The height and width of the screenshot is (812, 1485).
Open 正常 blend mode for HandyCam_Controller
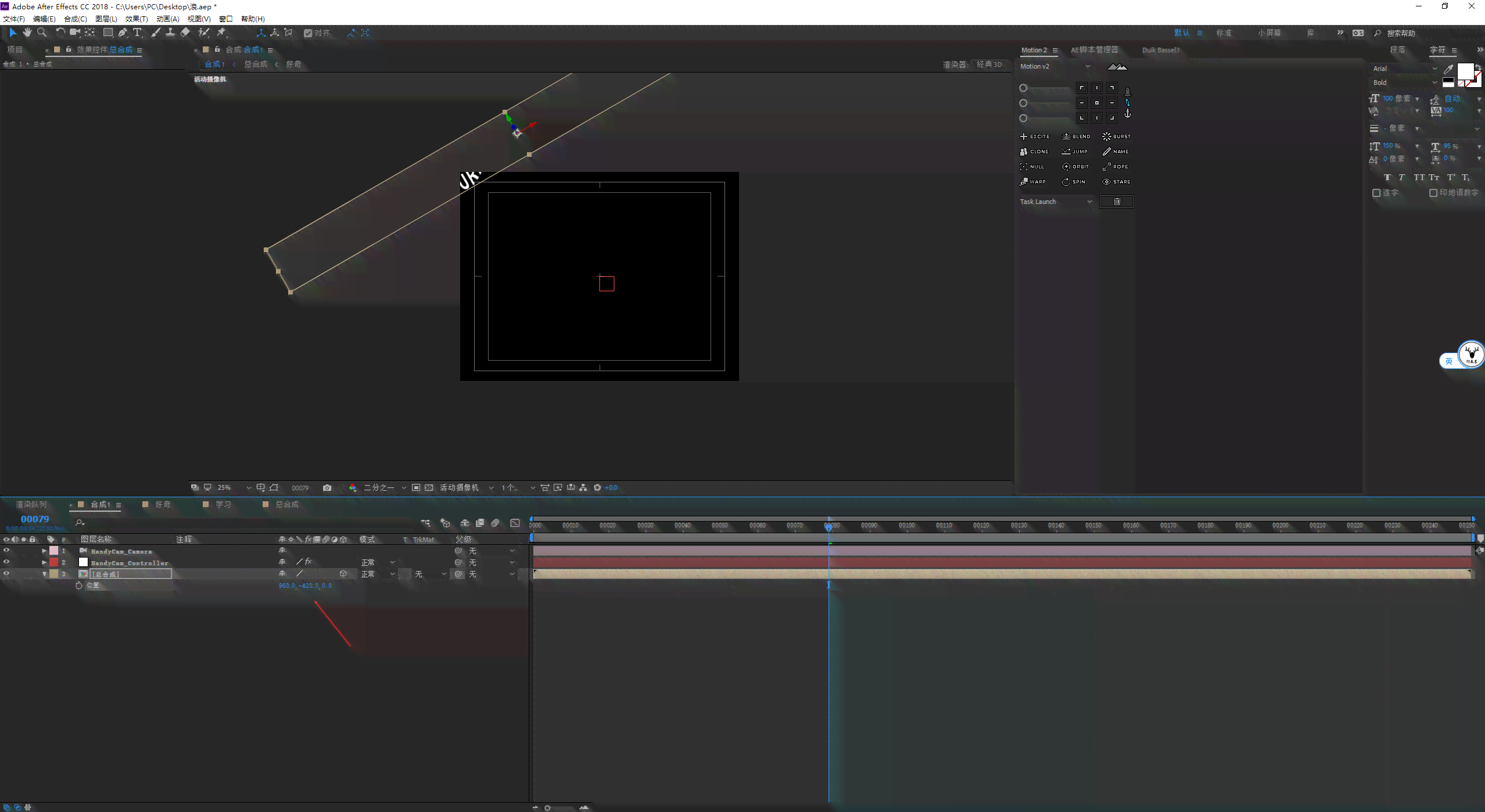[x=378, y=562]
